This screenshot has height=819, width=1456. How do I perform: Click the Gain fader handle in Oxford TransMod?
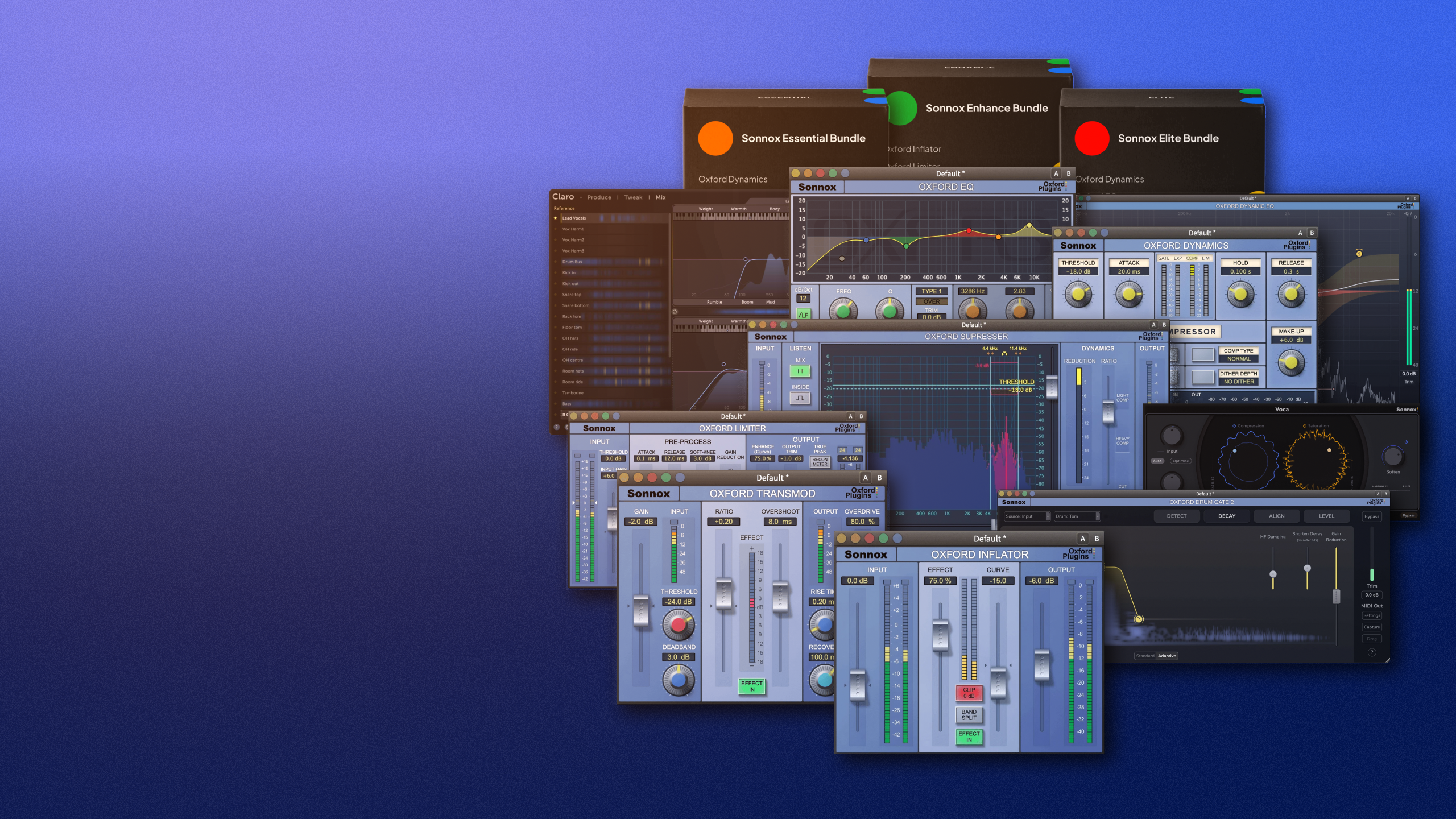click(641, 610)
